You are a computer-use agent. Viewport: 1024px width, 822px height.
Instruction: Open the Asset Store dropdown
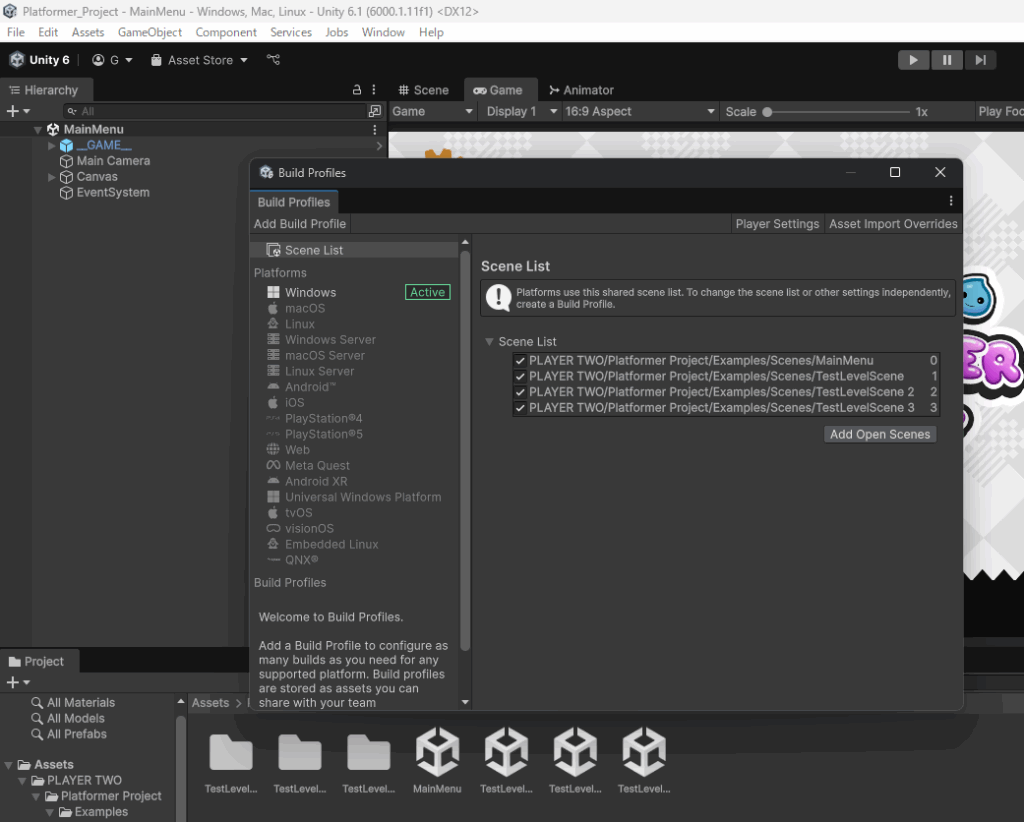click(199, 60)
